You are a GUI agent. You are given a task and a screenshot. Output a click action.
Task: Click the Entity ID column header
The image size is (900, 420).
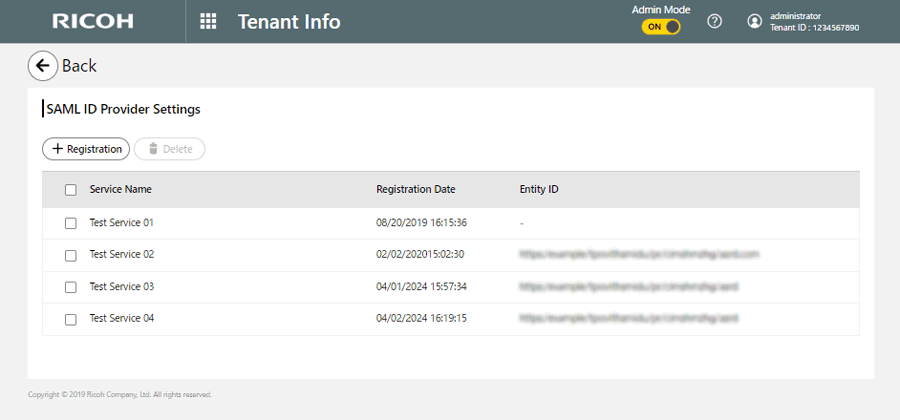(x=538, y=190)
